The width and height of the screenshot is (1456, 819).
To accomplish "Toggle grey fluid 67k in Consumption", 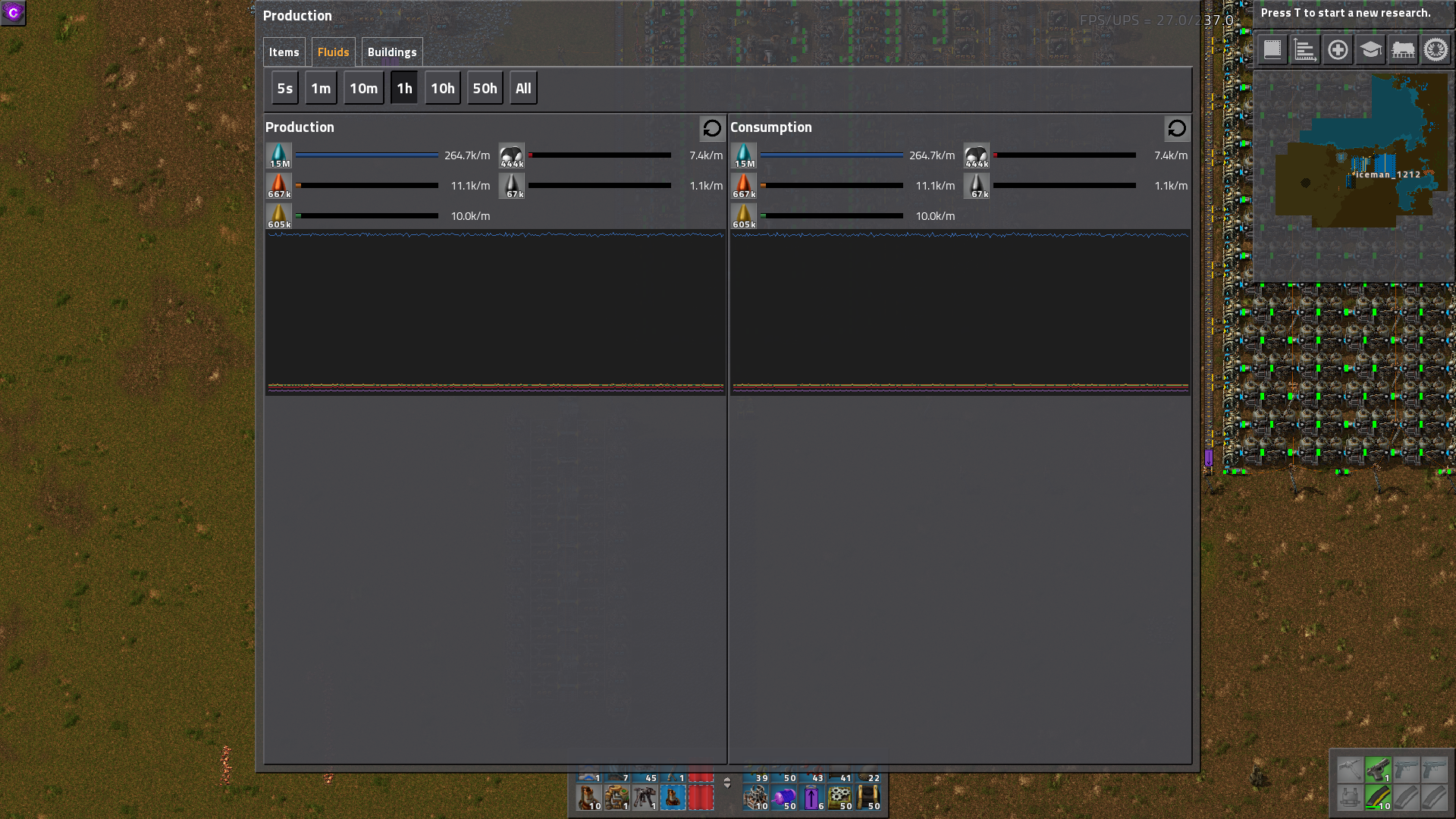I will click(x=977, y=186).
